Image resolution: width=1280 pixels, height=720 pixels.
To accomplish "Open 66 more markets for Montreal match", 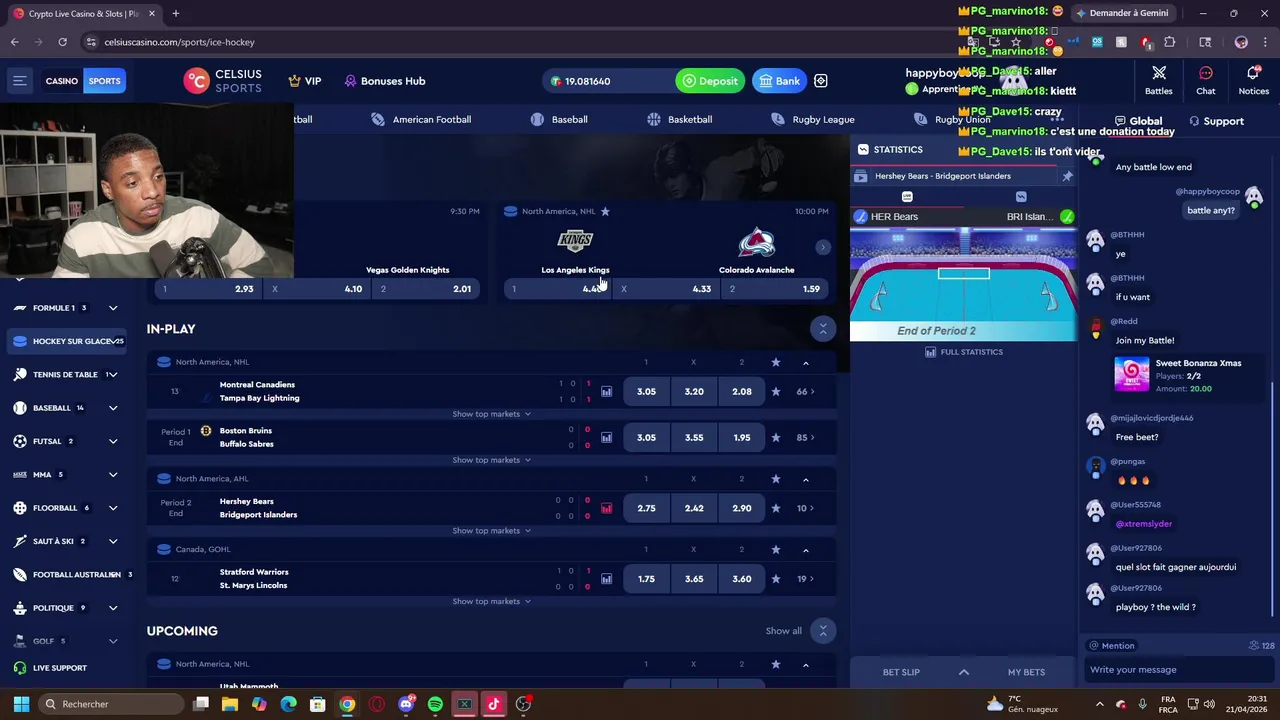I will [x=806, y=392].
